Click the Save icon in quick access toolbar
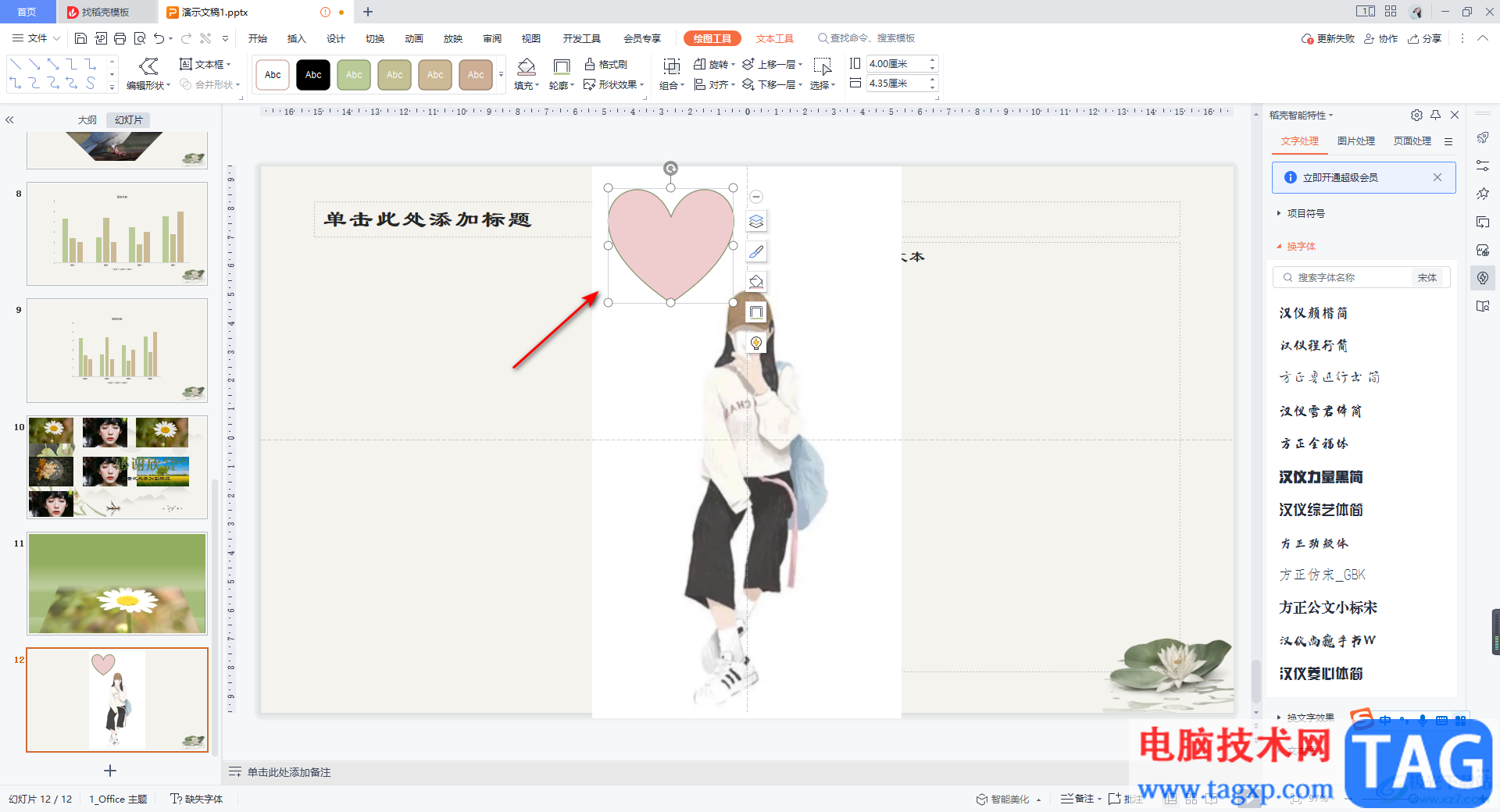The width and height of the screenshot is (1500, 812). (x=80, y=38)
